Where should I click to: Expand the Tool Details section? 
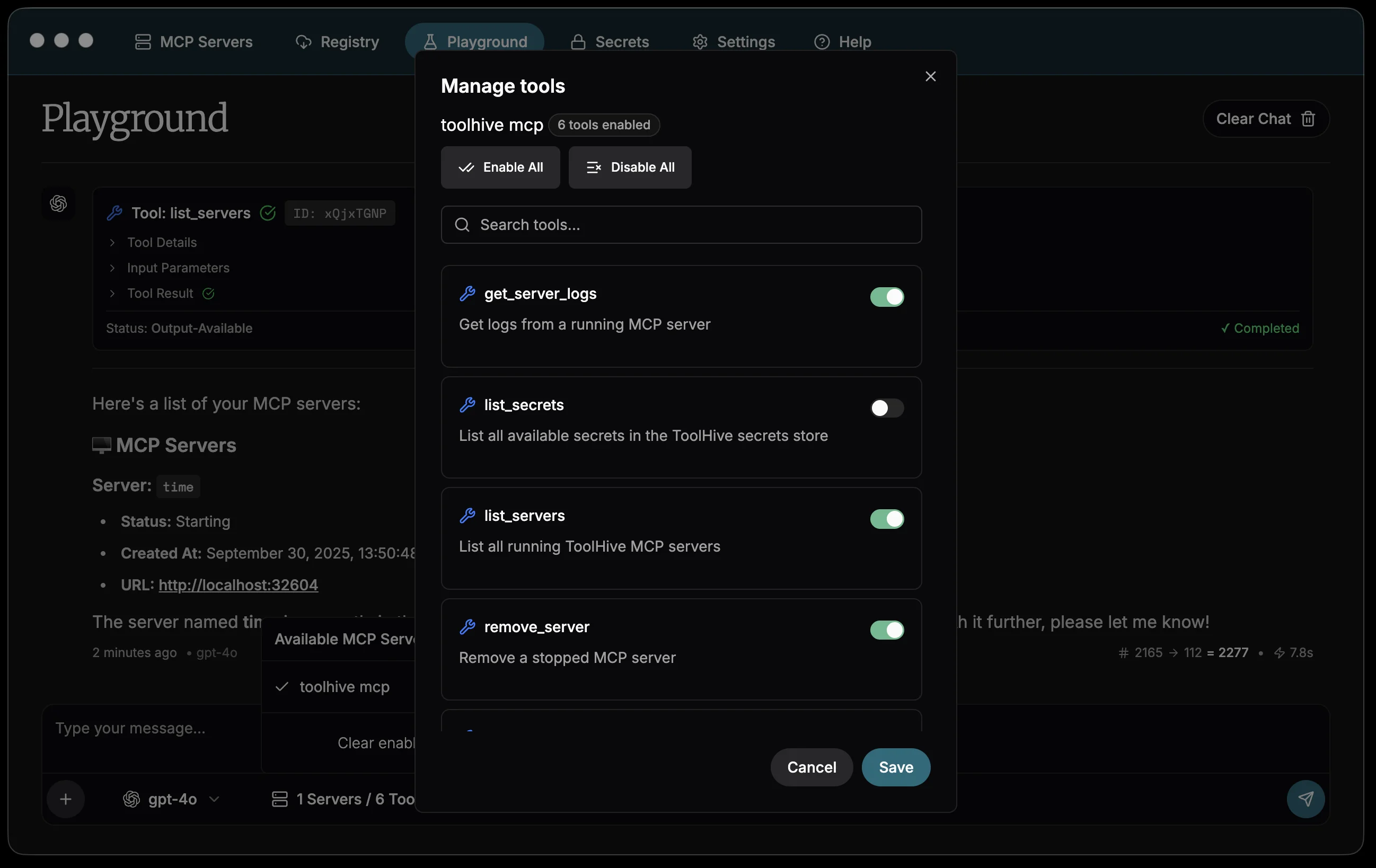point(162,242)
